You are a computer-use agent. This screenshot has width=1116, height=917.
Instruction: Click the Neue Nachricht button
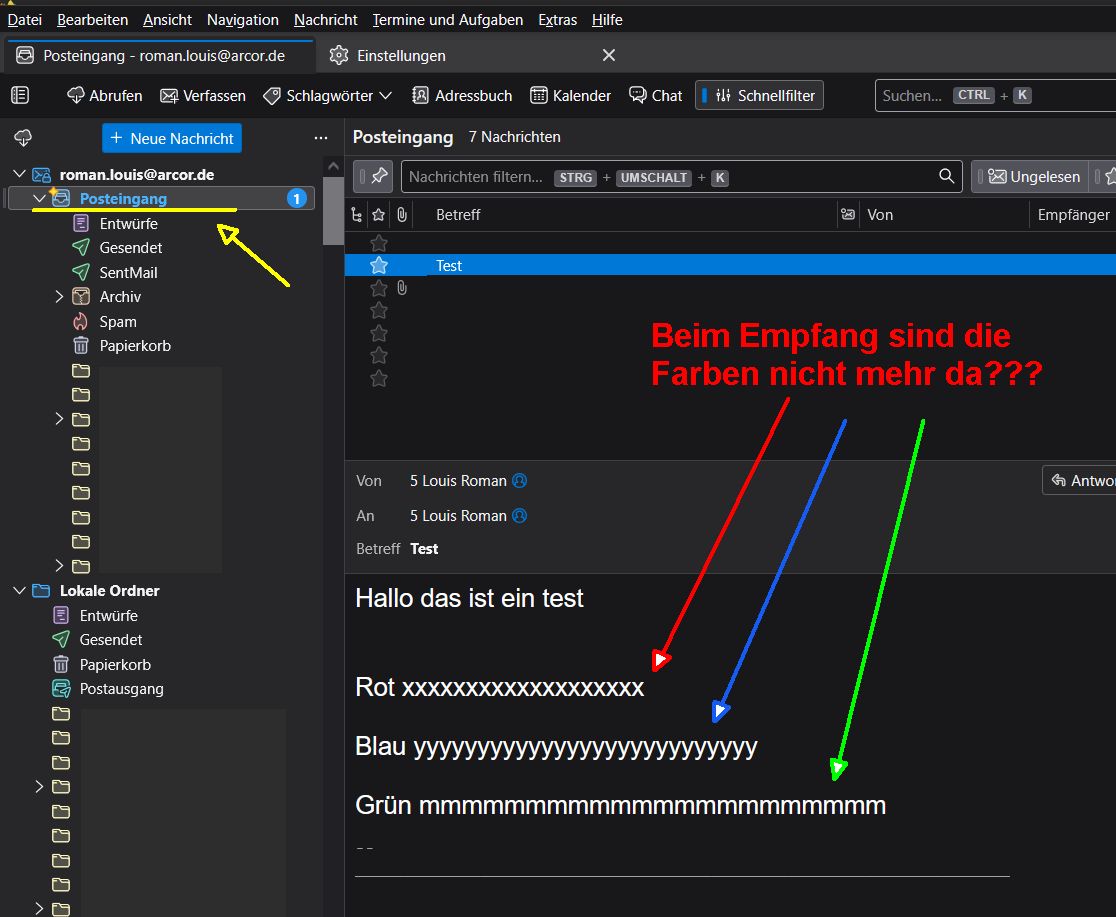click(x=172, y=138)
